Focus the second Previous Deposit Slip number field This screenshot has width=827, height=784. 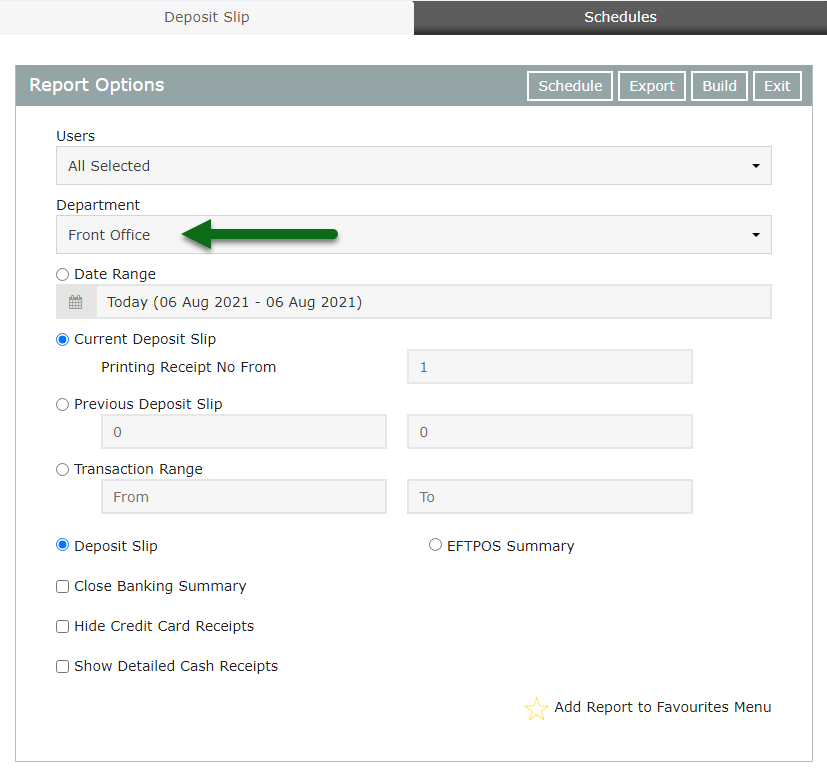[x=550, y=432]
